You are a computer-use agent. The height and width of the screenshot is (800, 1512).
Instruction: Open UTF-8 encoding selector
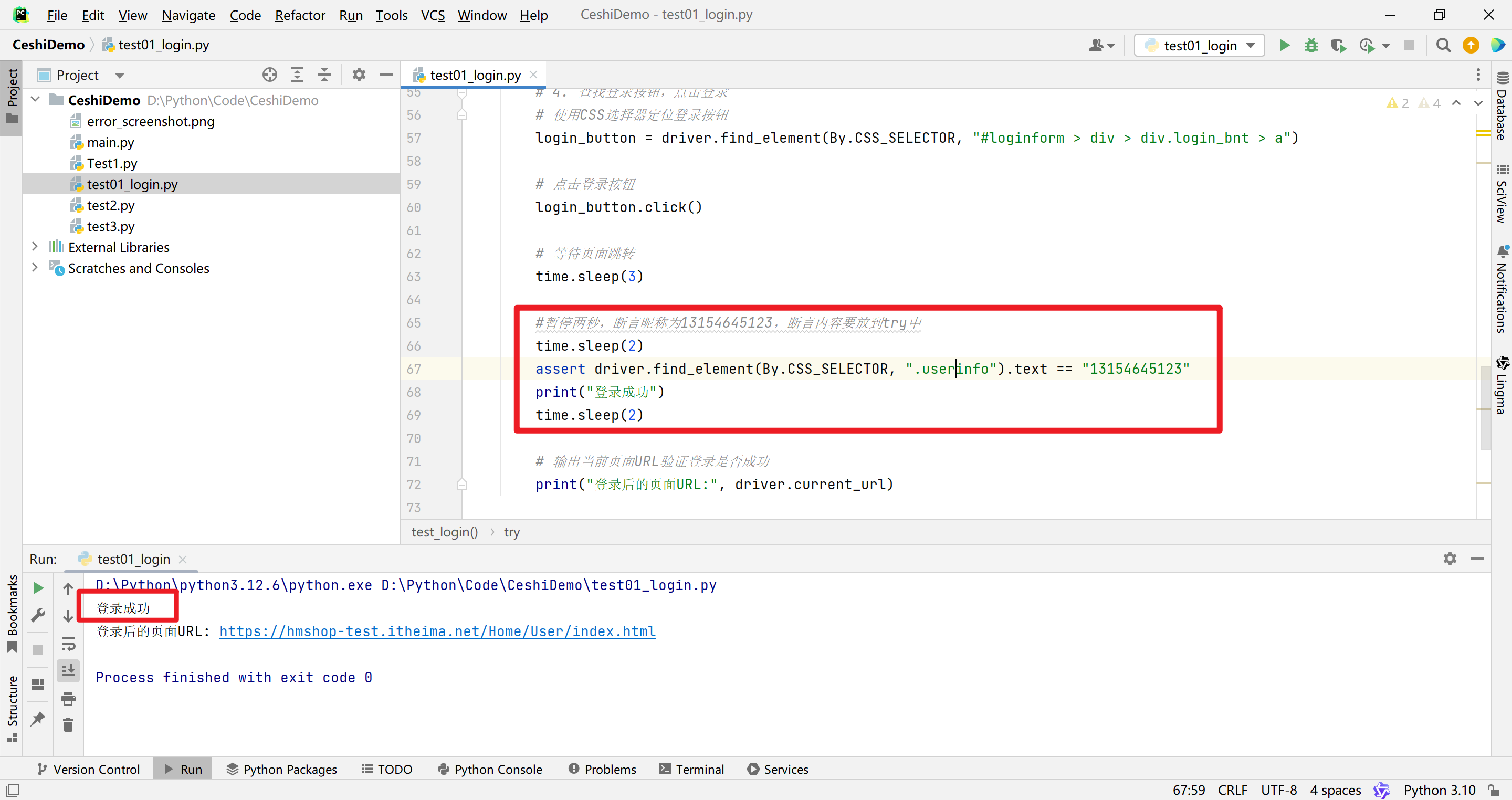[1278, 790]
